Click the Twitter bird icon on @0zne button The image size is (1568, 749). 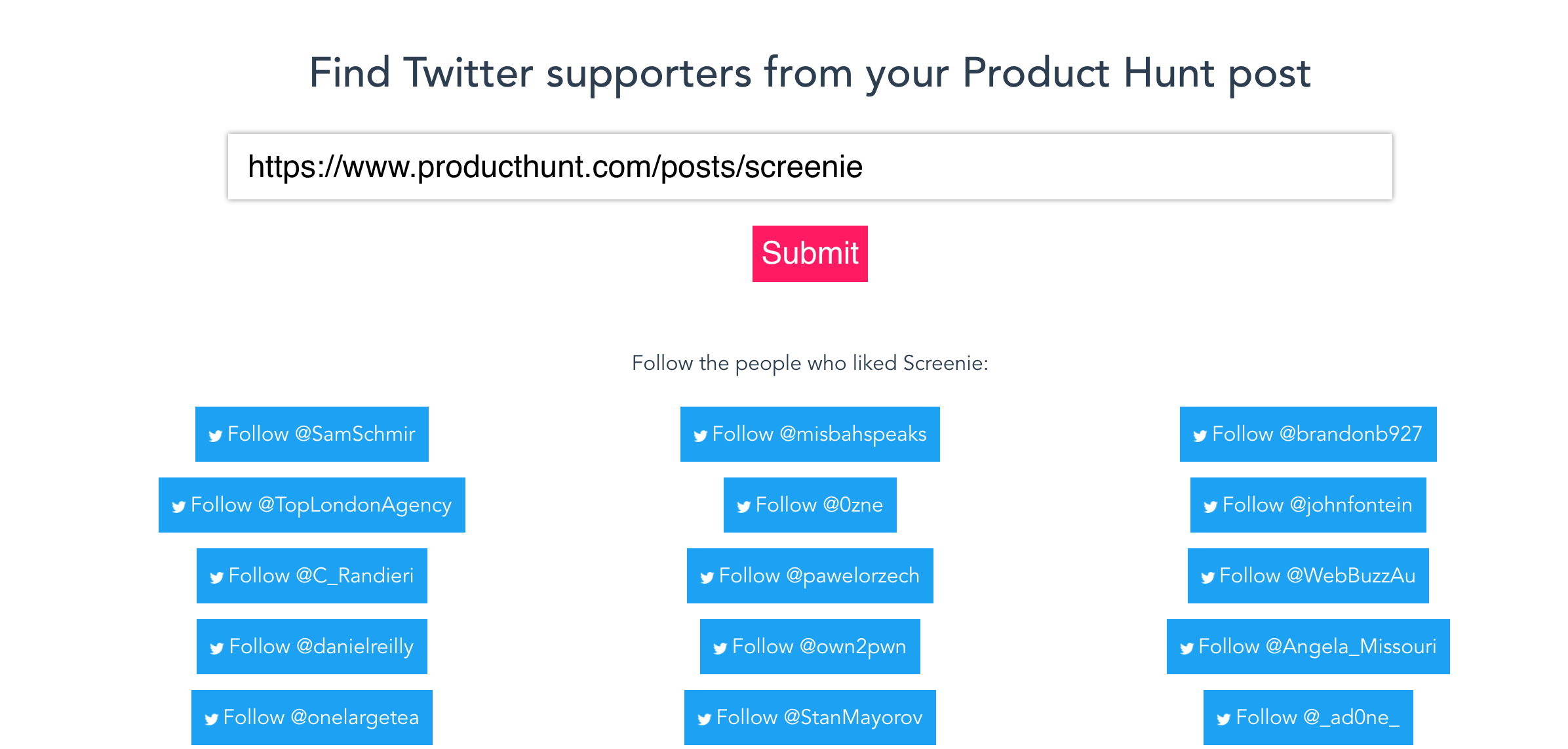coord(743,505)
